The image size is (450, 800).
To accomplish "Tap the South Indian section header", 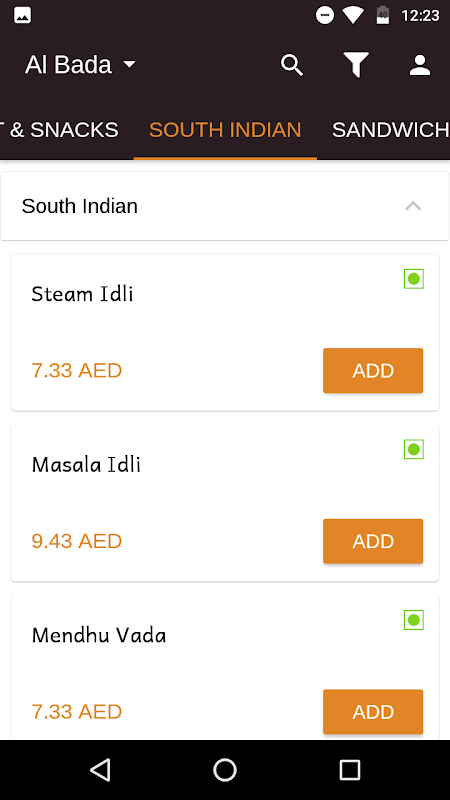I will pos(225,206).
